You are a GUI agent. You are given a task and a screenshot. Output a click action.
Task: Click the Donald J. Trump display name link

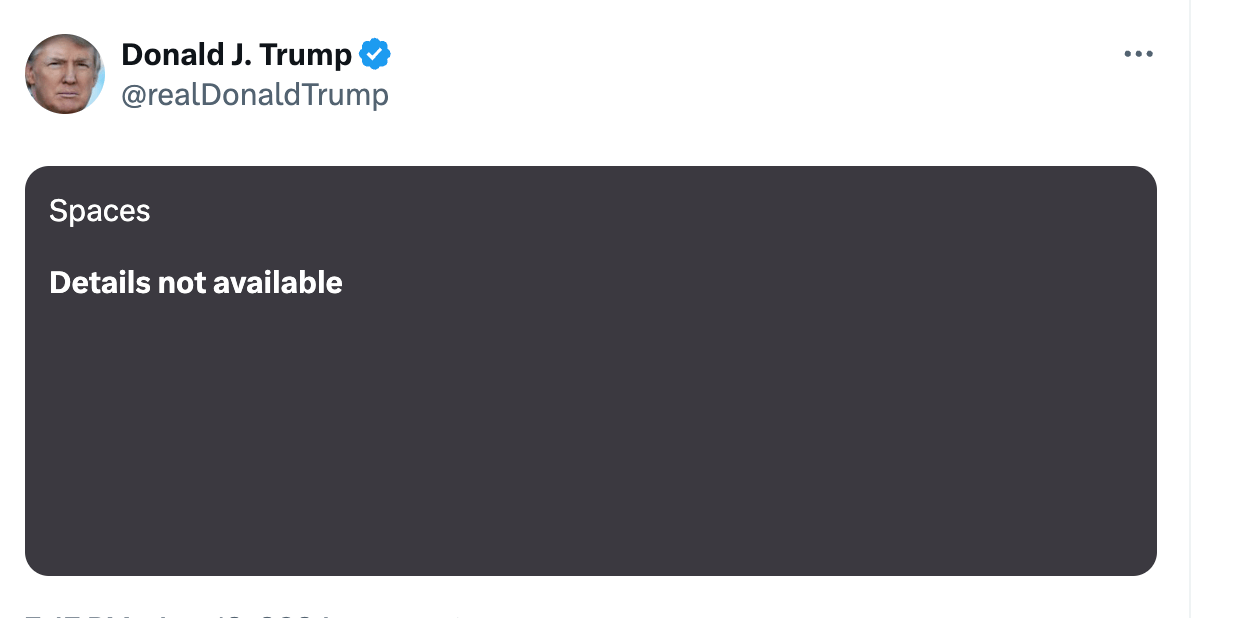point(236,54)
